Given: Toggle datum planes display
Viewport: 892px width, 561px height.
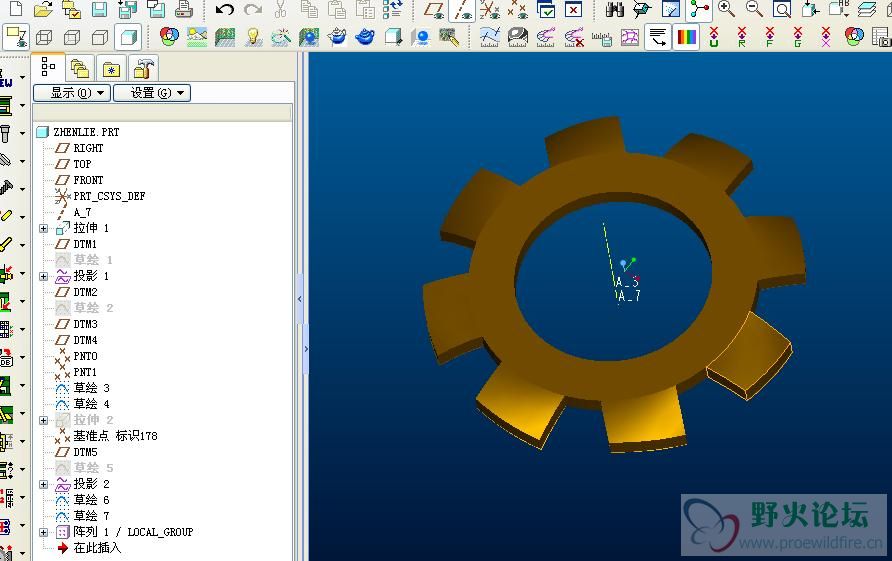Looking at the screenshot, I should pyautogui.click(x=435, y=9).
